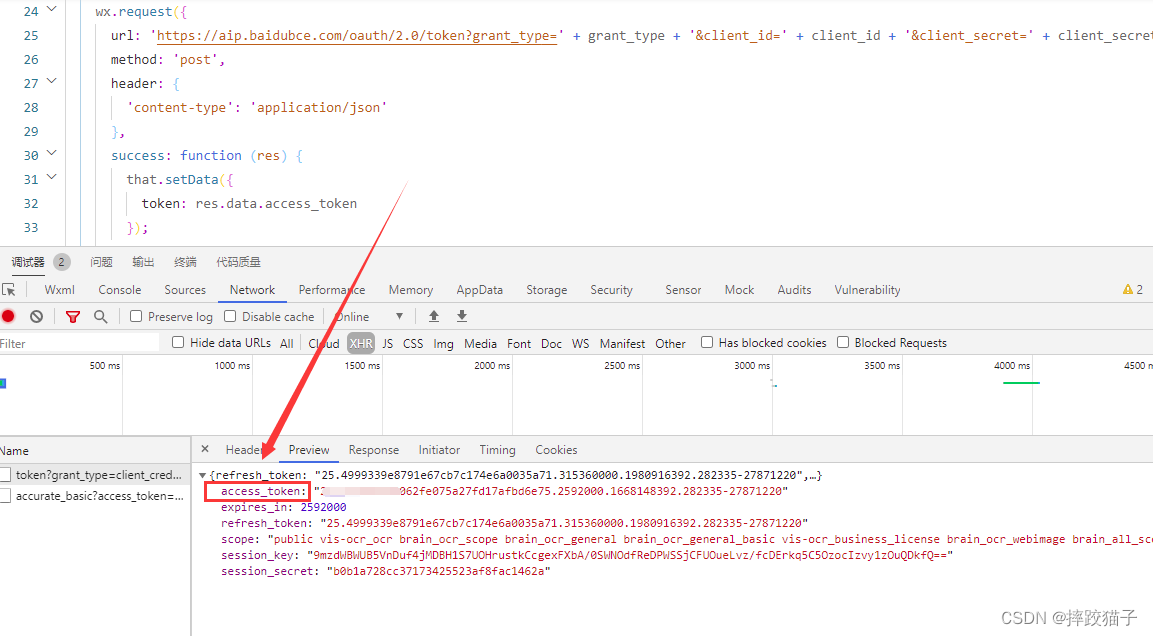This screenshot has height=636, width=1153.
Task: Click the yellow warning indicator icon
Action: point(1127,290)
